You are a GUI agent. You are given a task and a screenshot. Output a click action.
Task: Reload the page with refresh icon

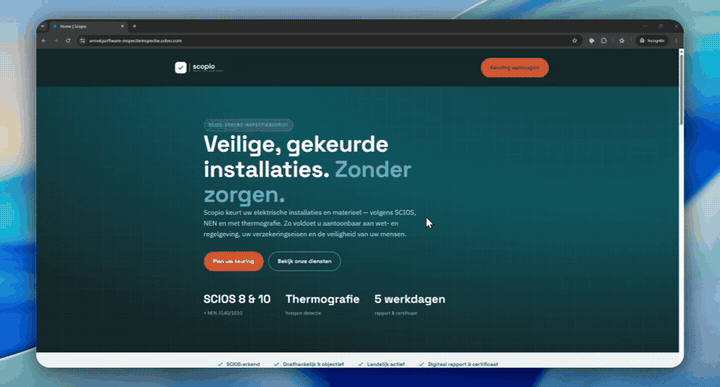tap(68, 41)
